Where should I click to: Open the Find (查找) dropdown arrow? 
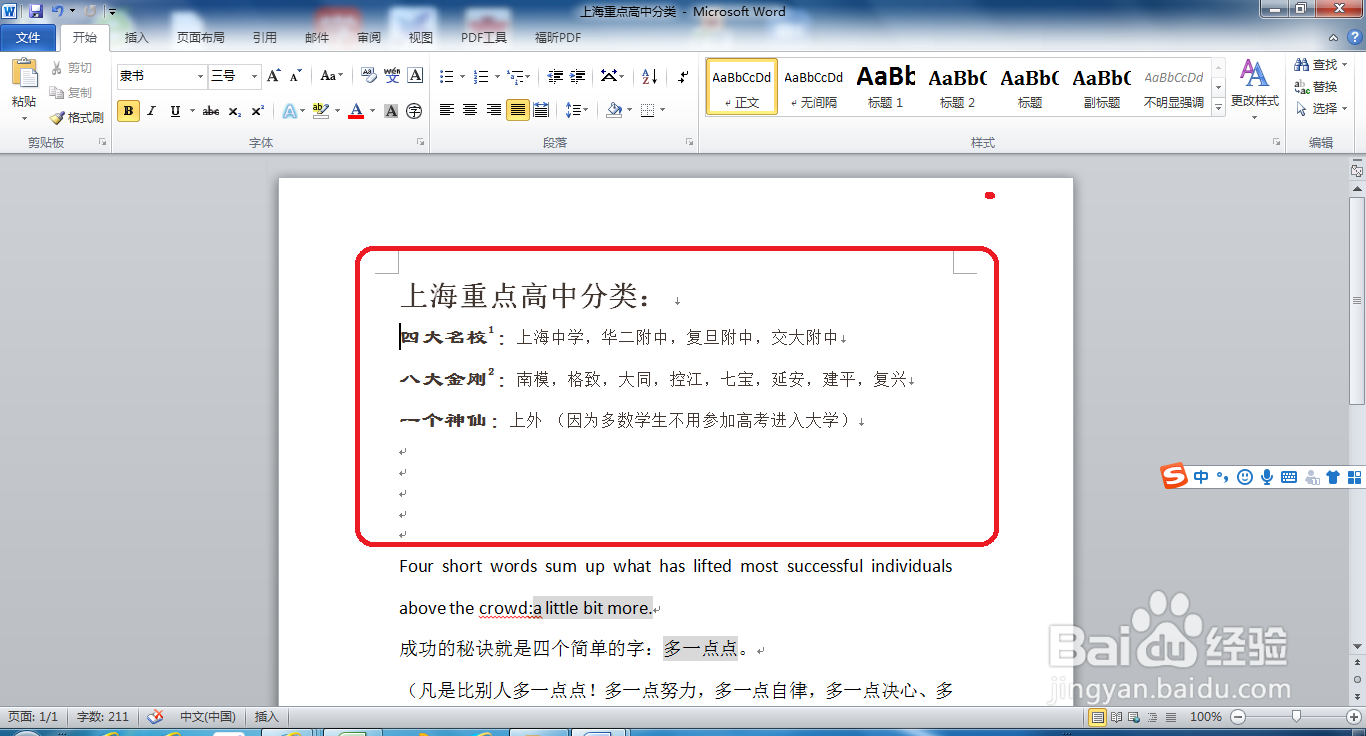point(1345,65)
